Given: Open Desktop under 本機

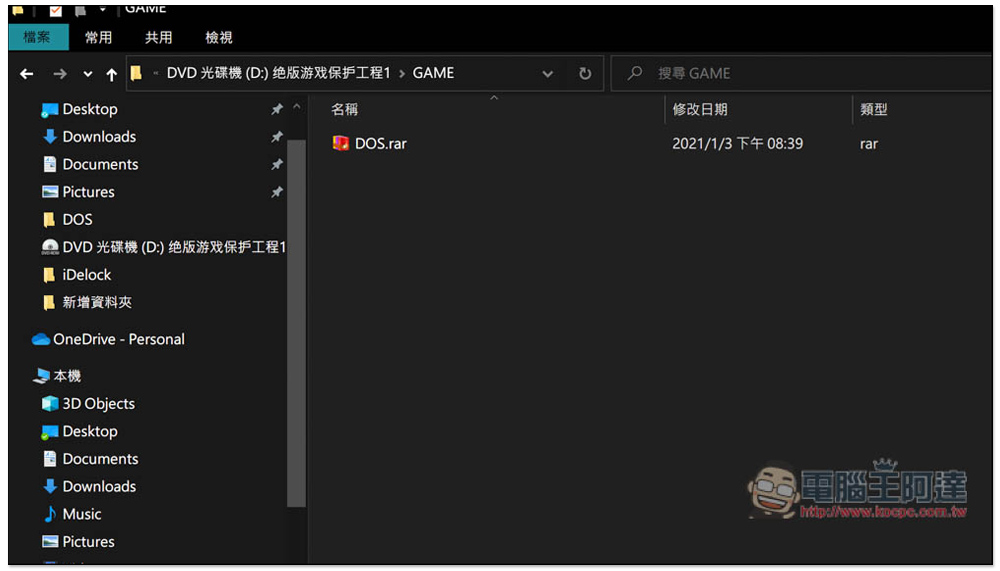Looking at the screenshot, I should [x=90, y=431].
